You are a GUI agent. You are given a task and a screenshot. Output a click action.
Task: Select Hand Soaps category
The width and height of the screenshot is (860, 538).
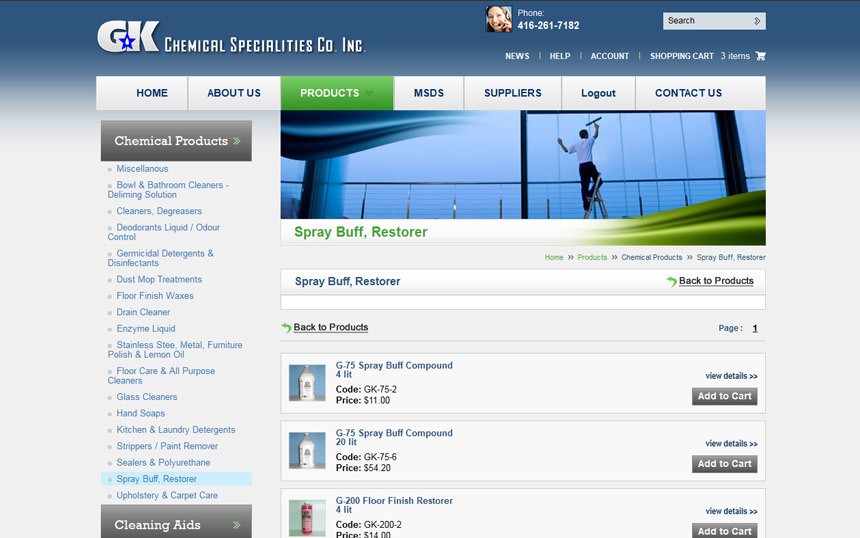tap(140, 414)
